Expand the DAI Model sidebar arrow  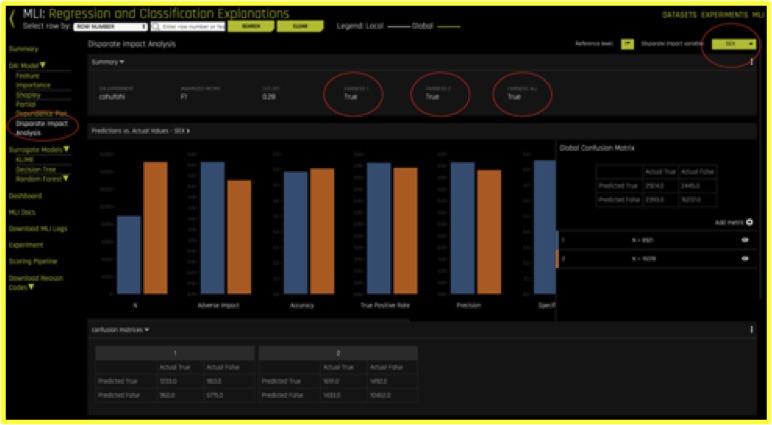42,66
